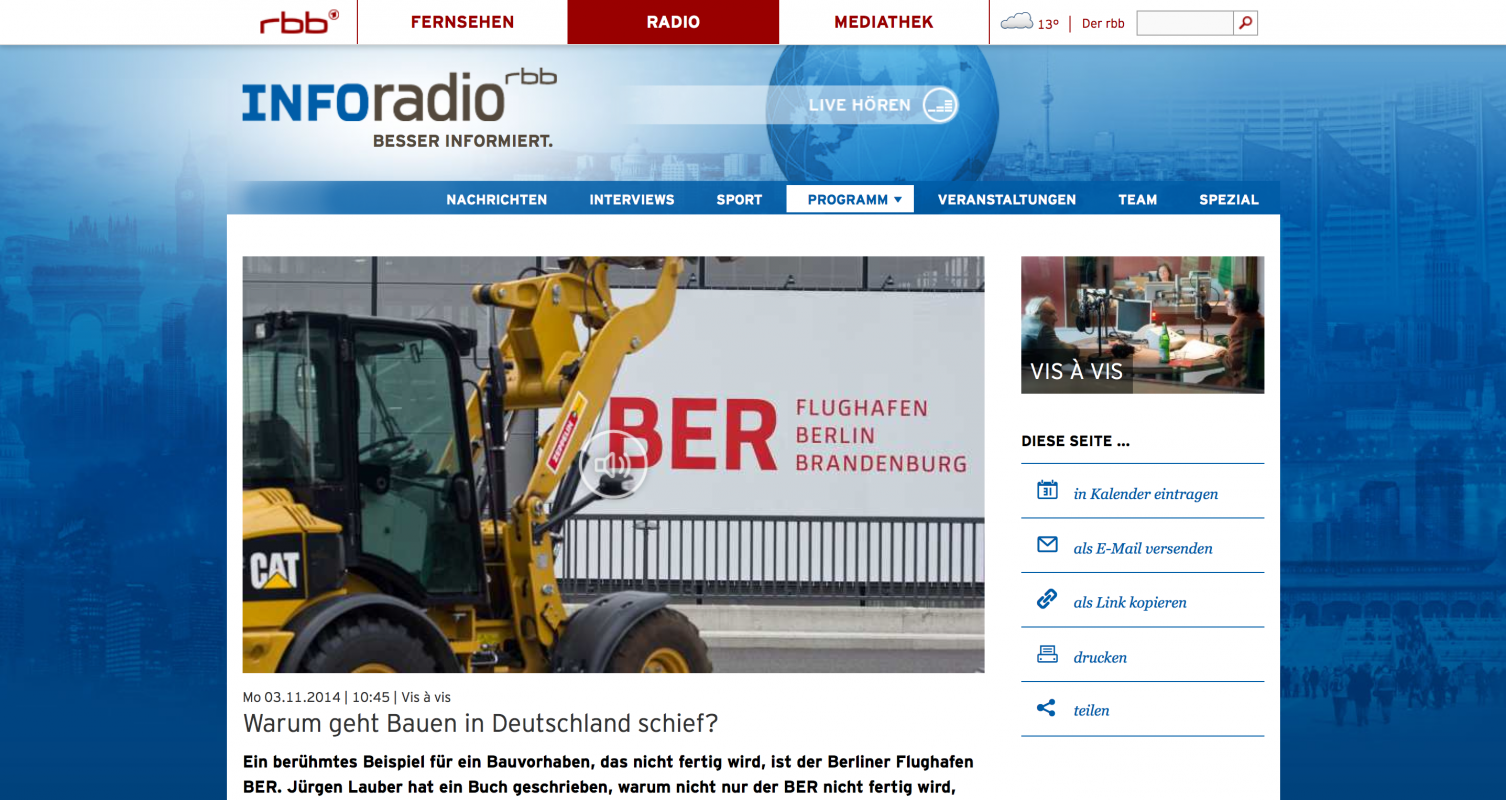
Task: Expand the PROGRAMM dropdown menu
Action: [x=850, y=199]
